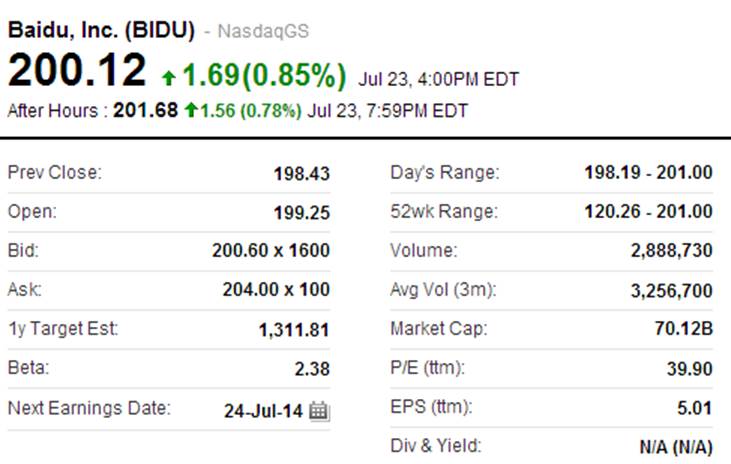
Task: Click the after-hours green up arrow
Action: tap(190, 110)
